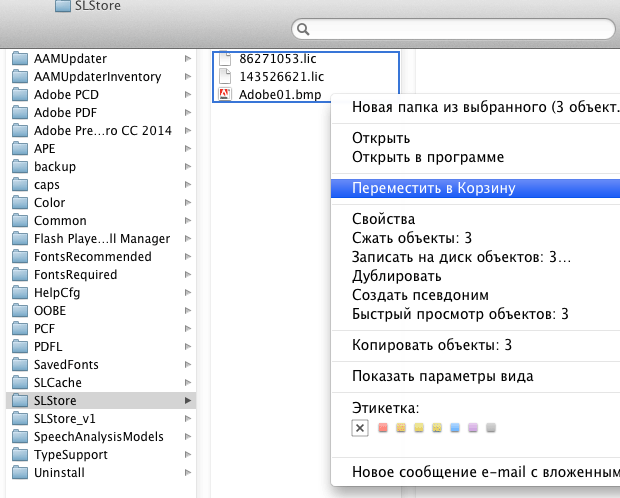Choose 'Сжать объекты: 3' option
Image resolution: width=620 pixels, height=498 pixels.
coord(475,238)
